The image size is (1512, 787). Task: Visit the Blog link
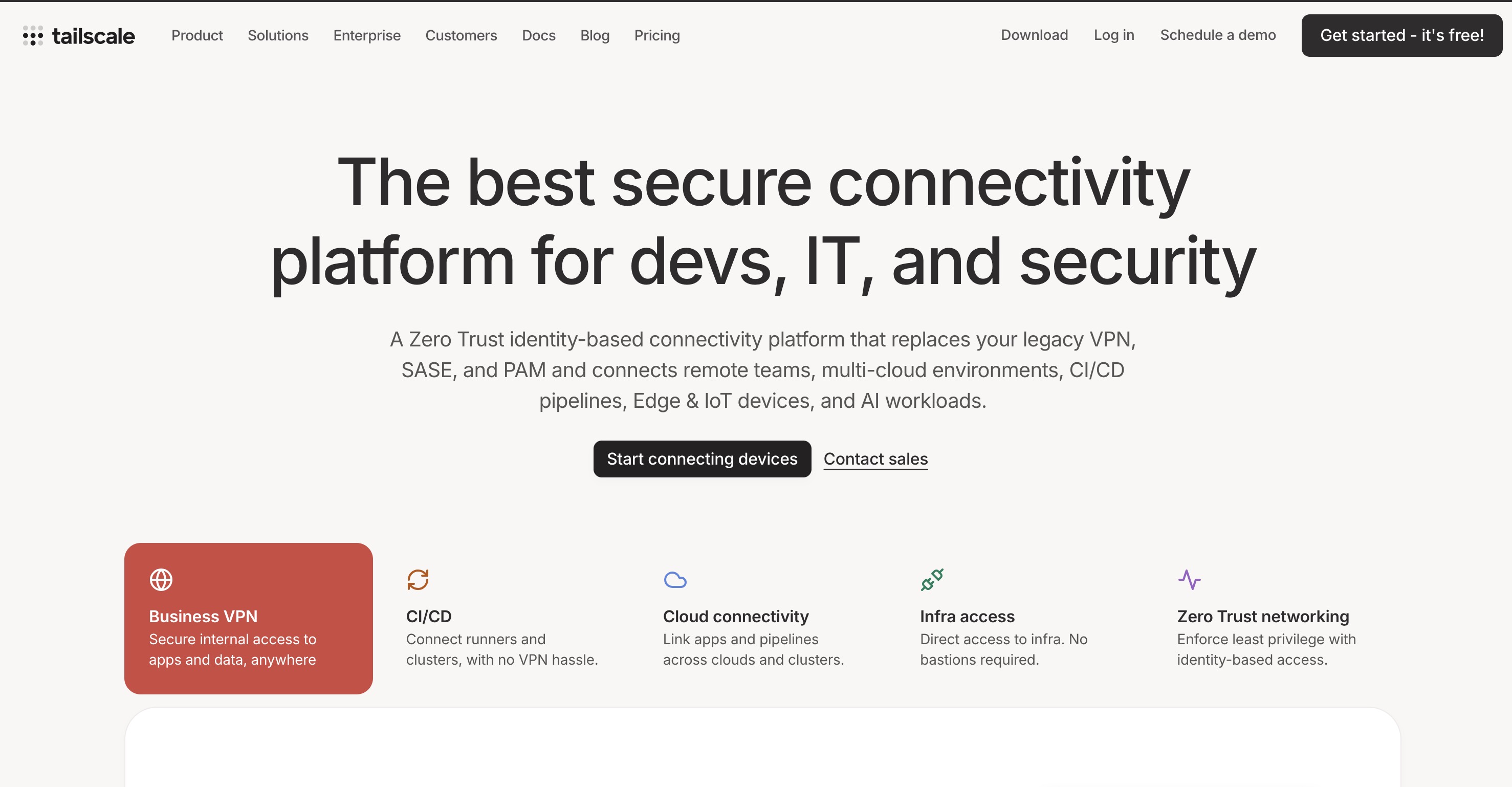coord(595,35)
